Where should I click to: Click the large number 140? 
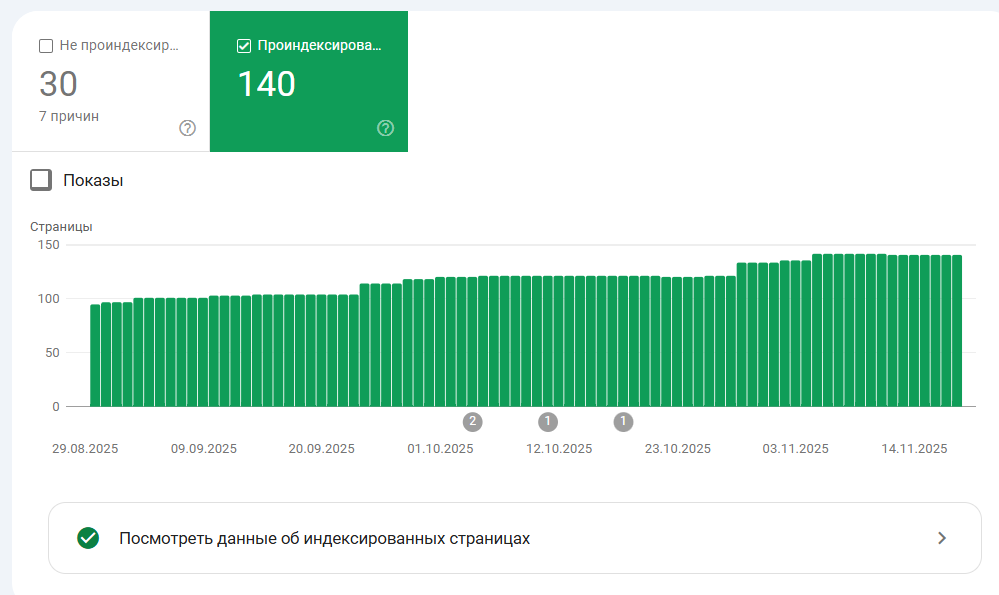point(266,84)
